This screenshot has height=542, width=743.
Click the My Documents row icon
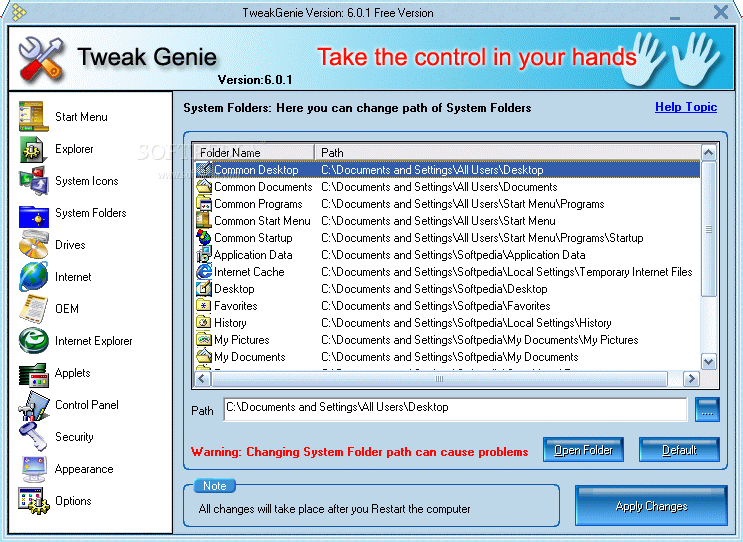coord(204,356)
